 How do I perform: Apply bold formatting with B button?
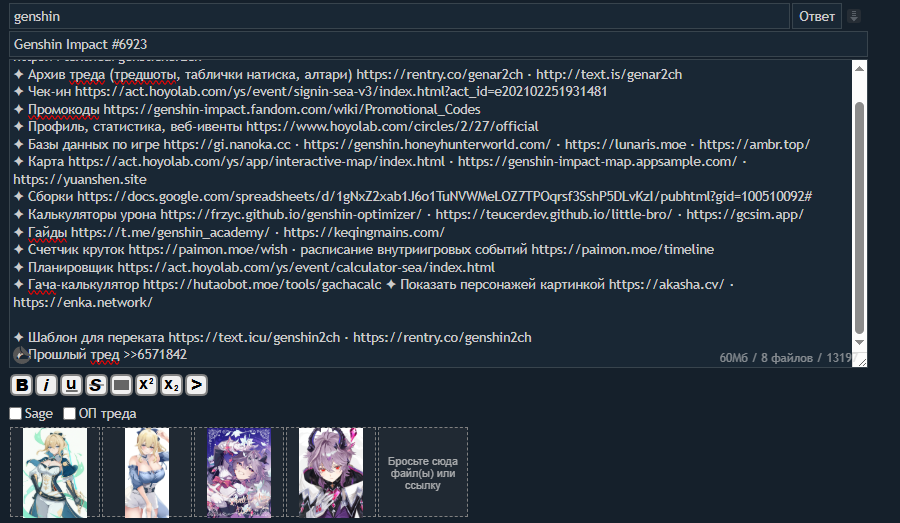point(22,385)
